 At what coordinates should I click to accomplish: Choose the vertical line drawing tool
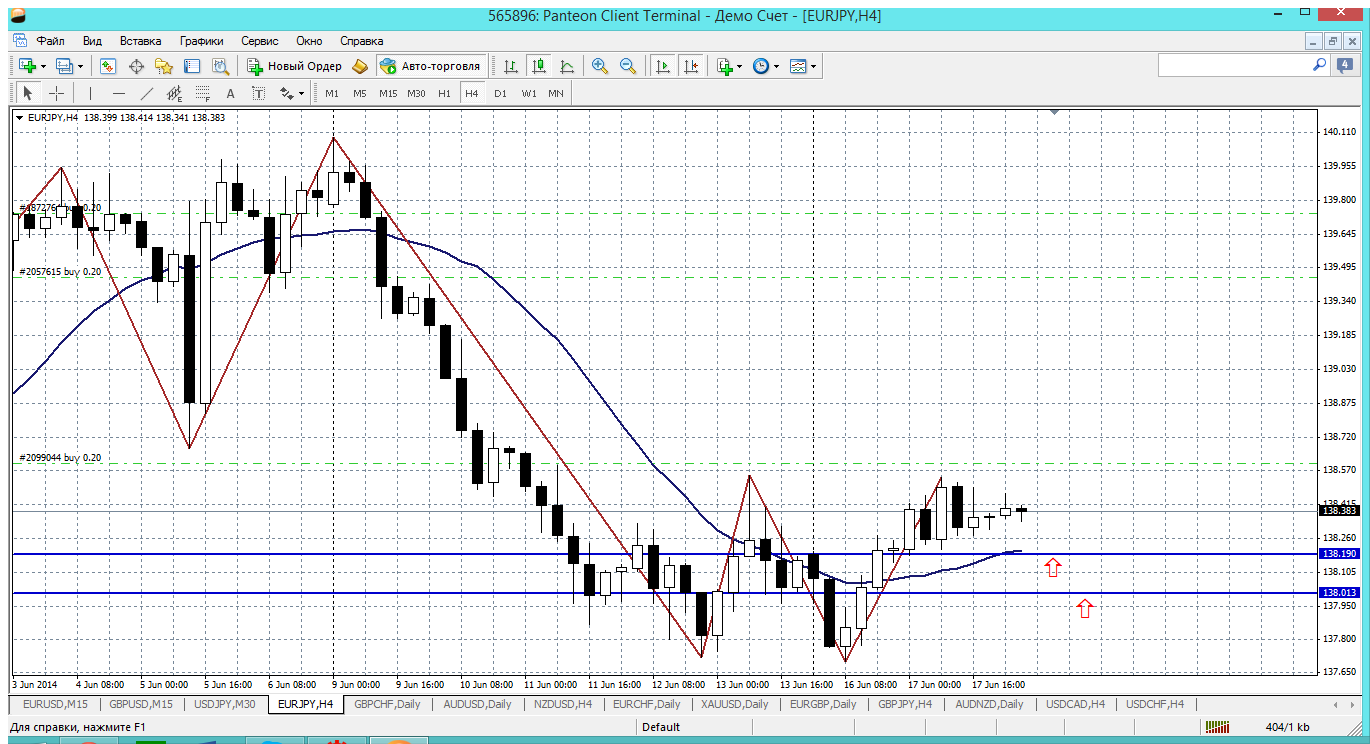tap(90, 93)
